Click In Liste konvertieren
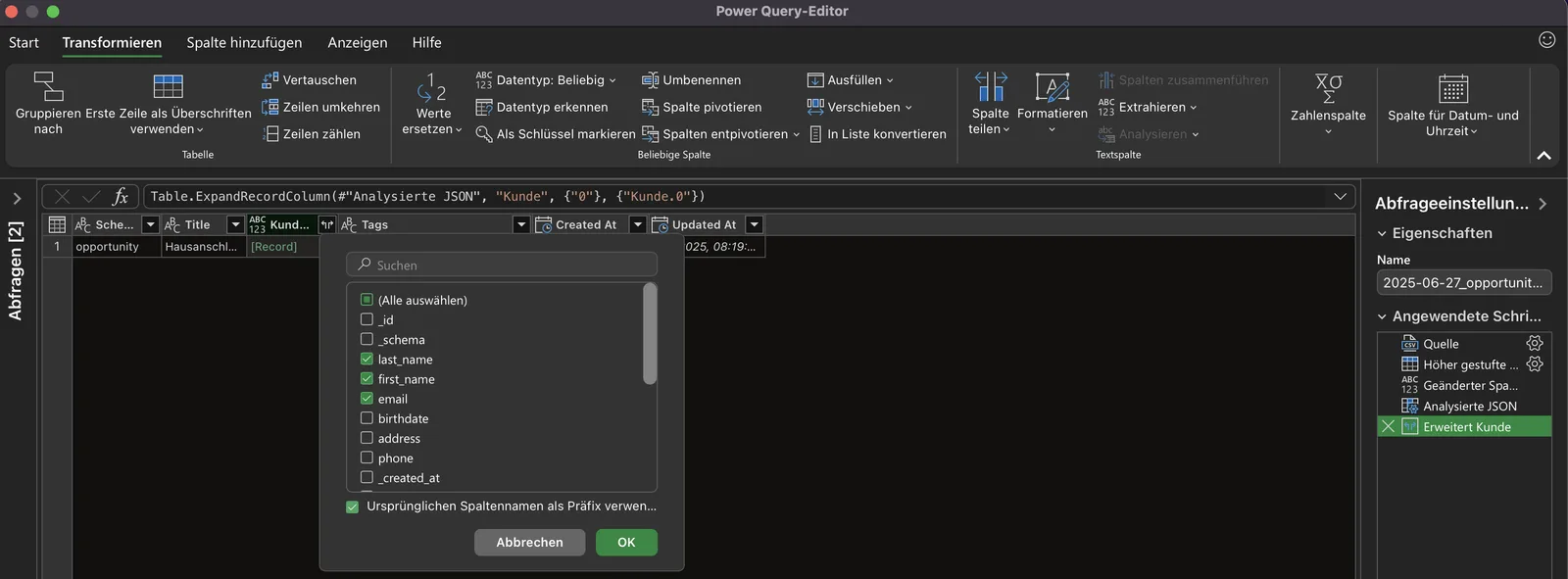1568x579 pixels. (877, 133)
